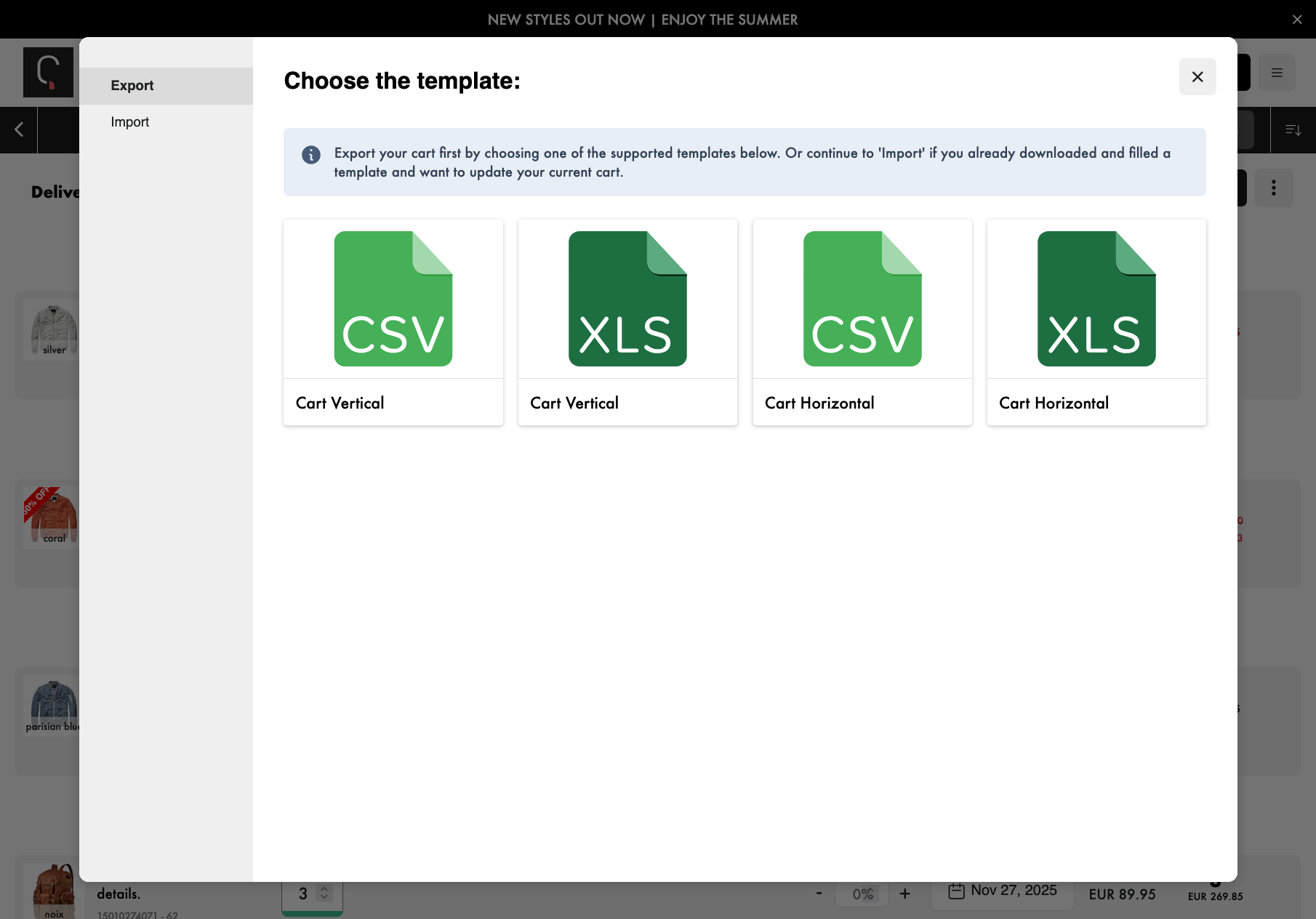This screenshot has width=1316, height=919.
Task: Click the plus discount button
Action: point(904,894)
